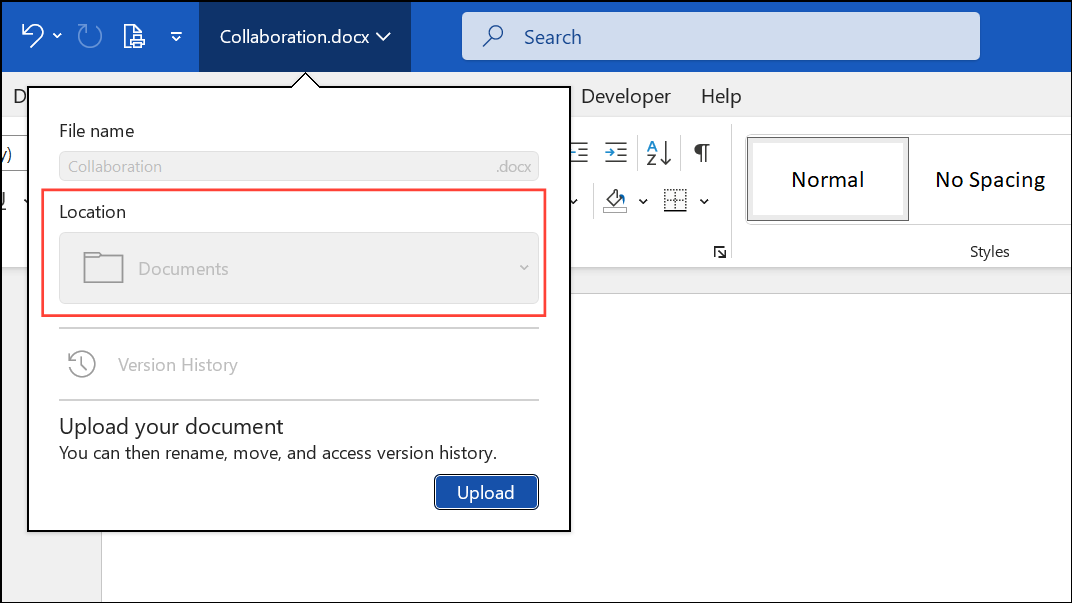Click the Shading paint bucket icon
This screenshot has height=603, width=1072.
[615, 201]
